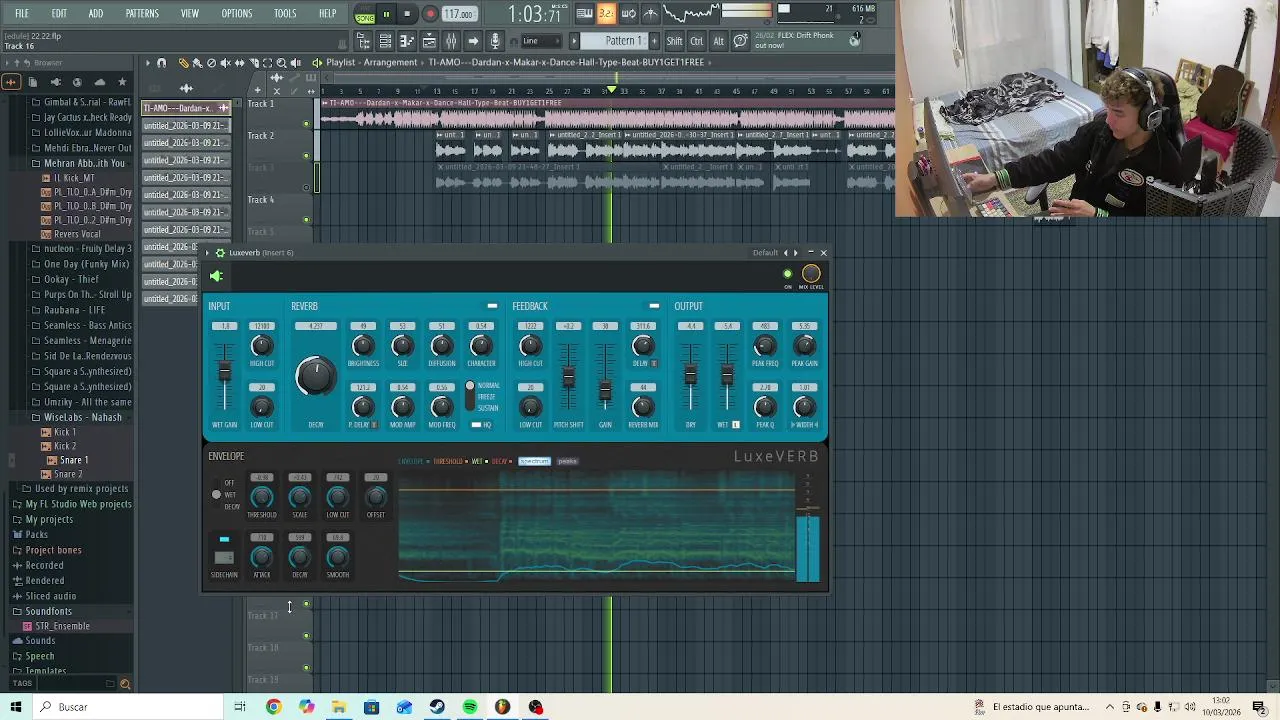Toggle the FEEDBACK section enable switch
The width and height of the screenshot is (1280, 720).
point(654,306)
